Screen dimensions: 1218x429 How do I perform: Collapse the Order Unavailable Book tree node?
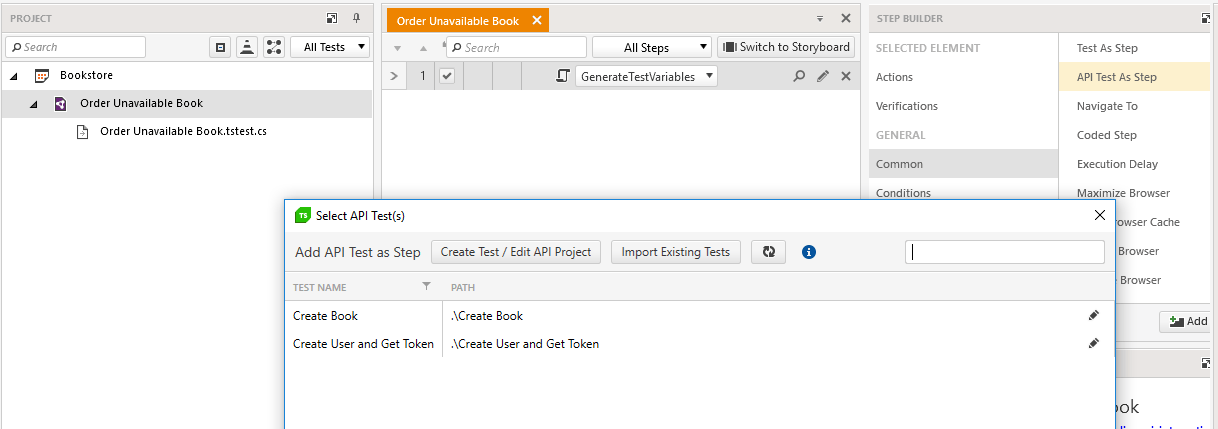pyautogui.click(x=33, y=104)
